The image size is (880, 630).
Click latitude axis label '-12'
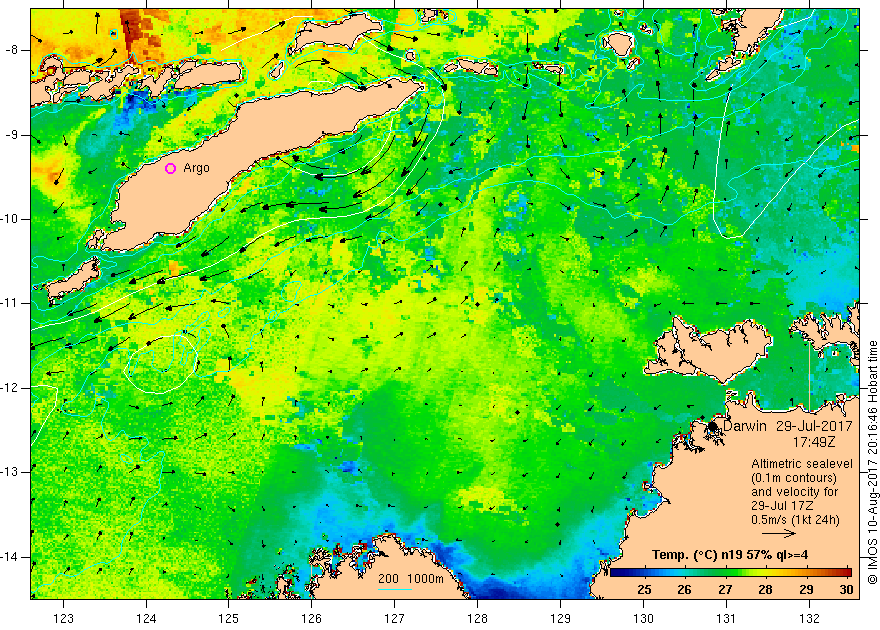click(x=10, y=388)
